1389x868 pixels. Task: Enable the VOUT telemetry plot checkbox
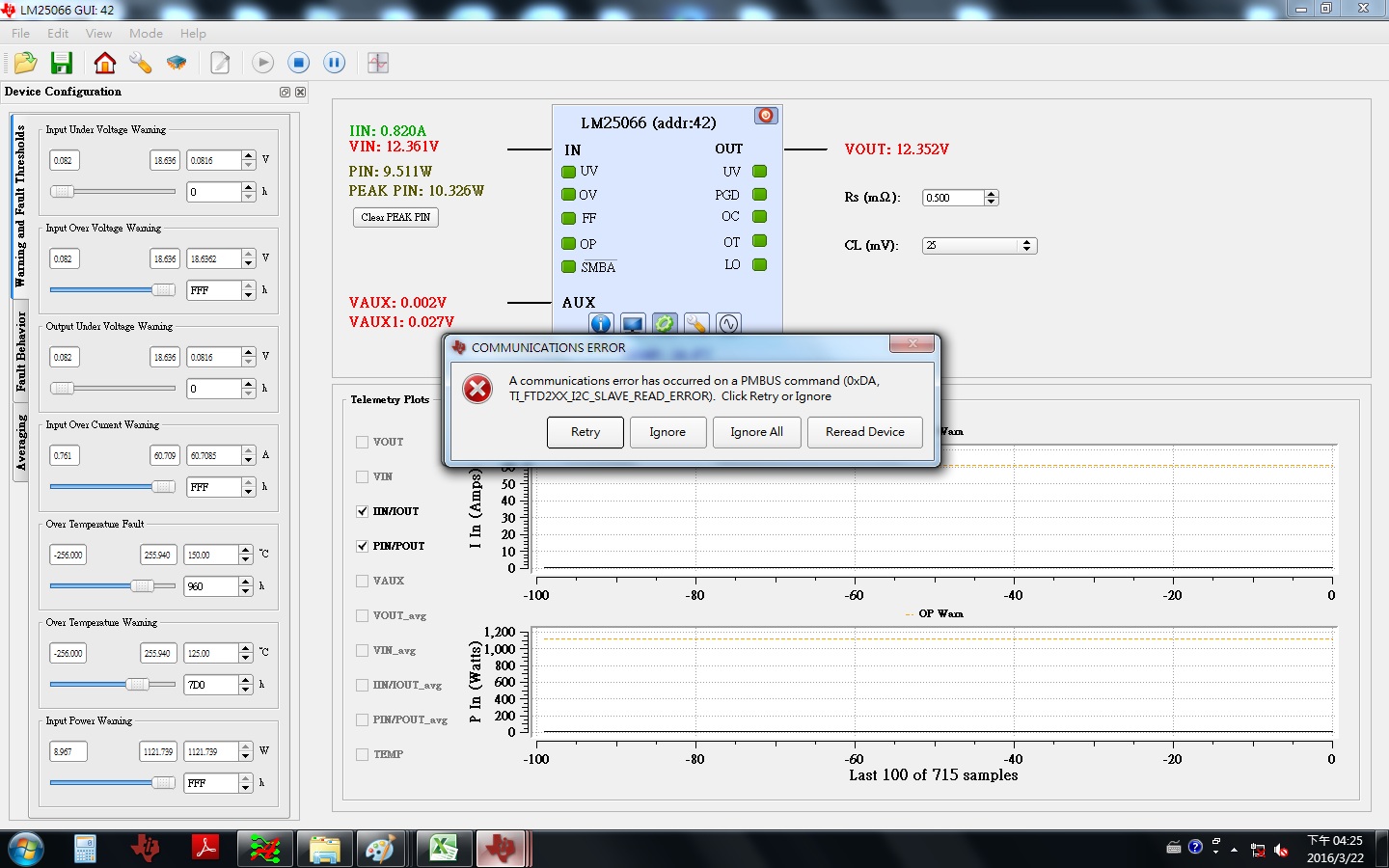tap(363, 442)
